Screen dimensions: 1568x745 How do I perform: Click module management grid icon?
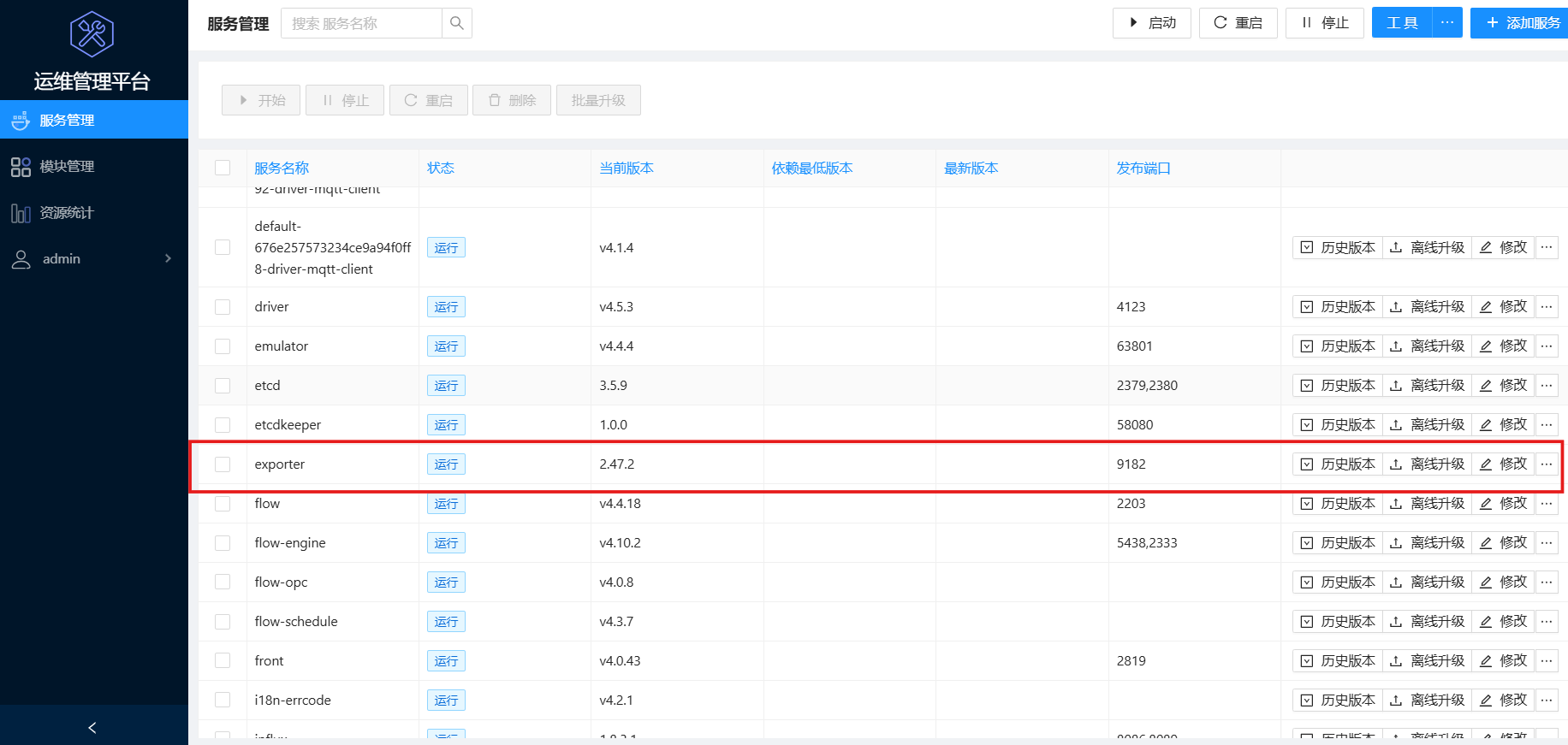point(21,167)
